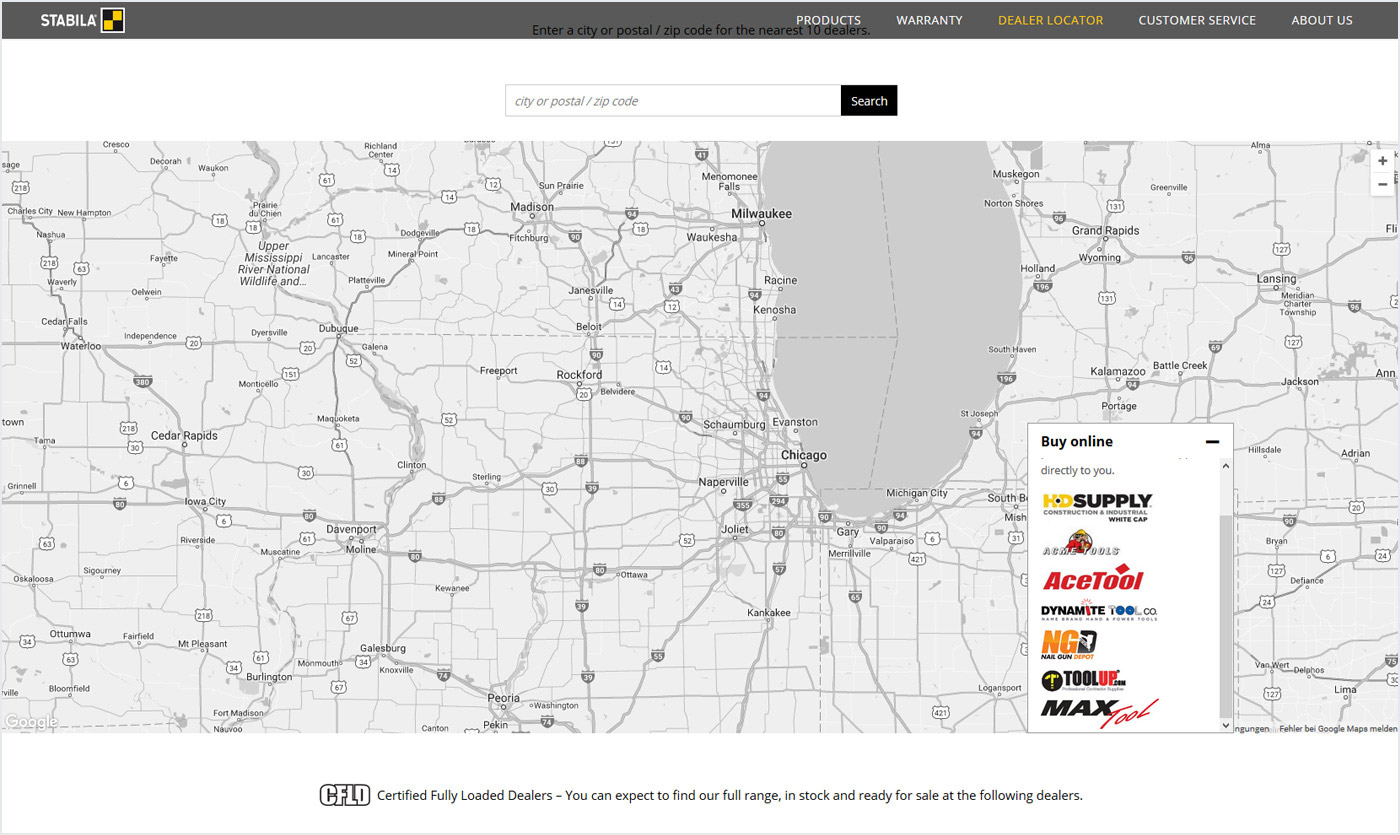Open the AceTool dealer logo
This screenshot has height=835, width=1400.
1092,579
